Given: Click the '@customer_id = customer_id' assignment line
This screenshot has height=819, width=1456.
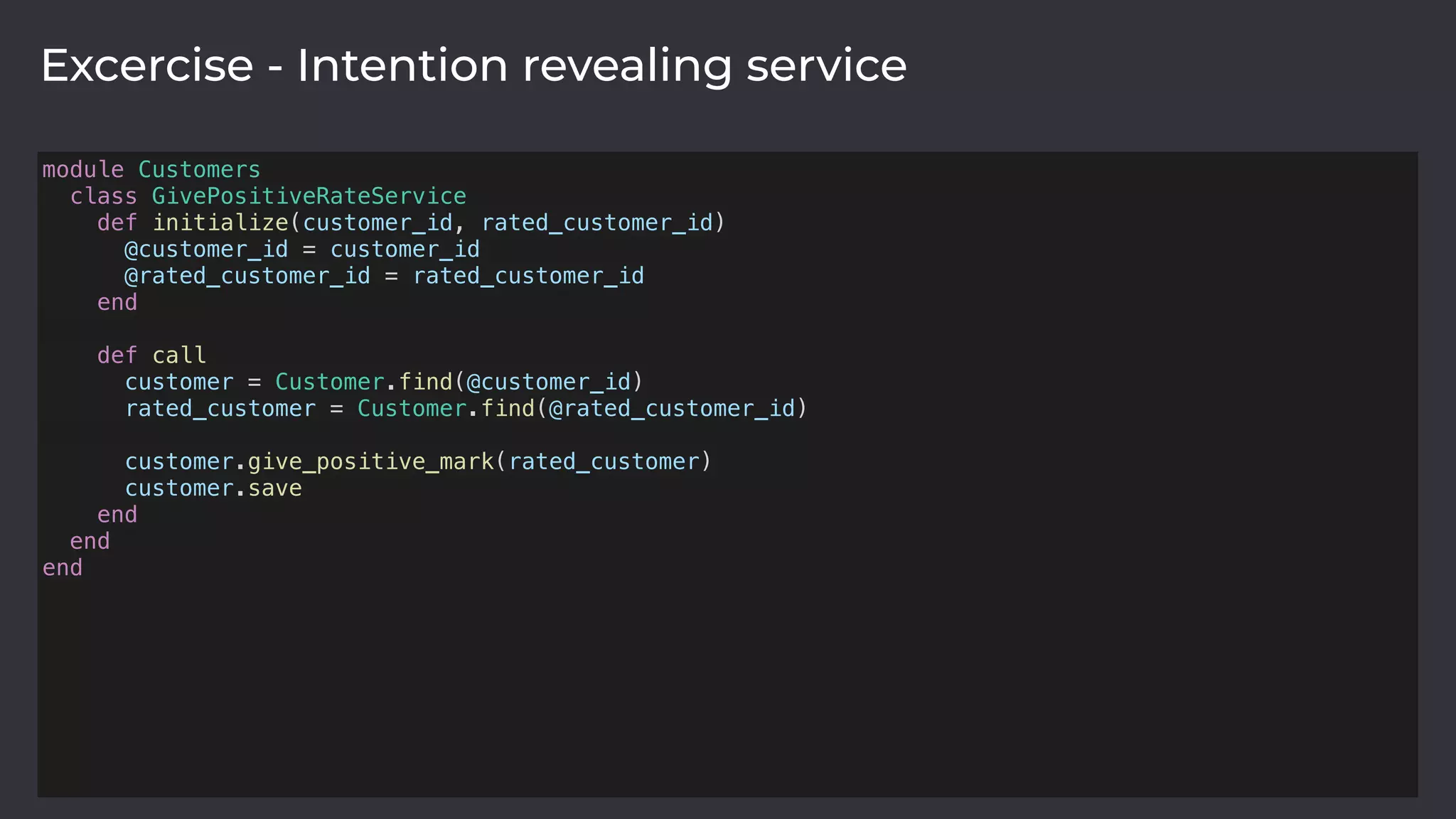Looking at the screenshot, I should click(302, 250).
